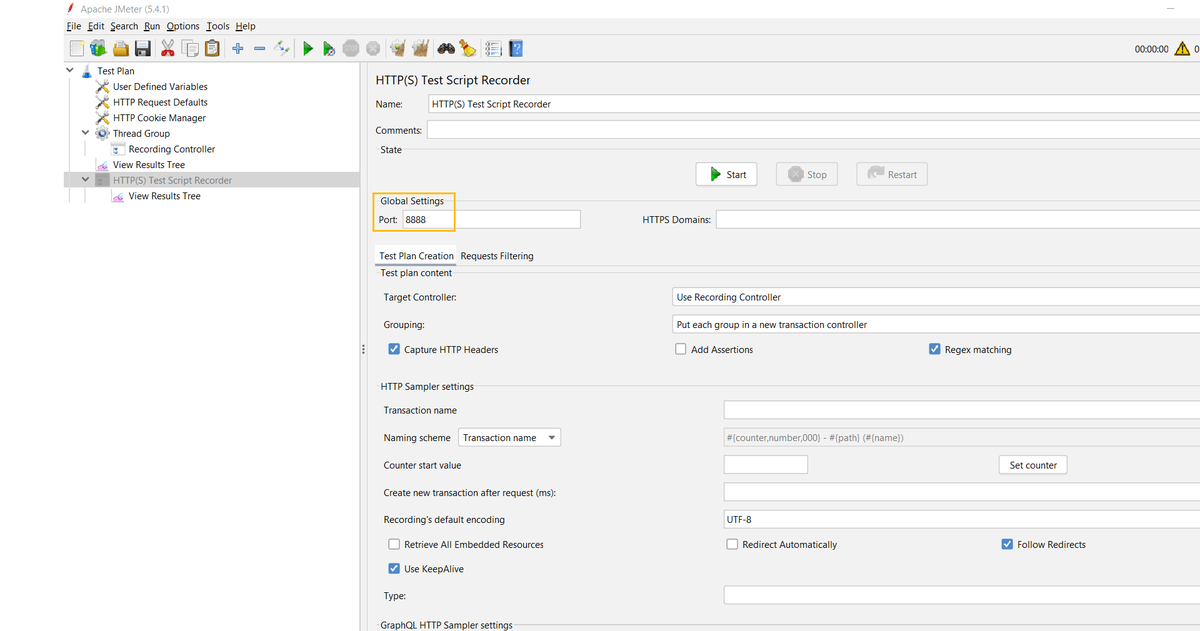
Task: Enable Retrieve All Embedded Resources checkbox
Action: [394, 544]
